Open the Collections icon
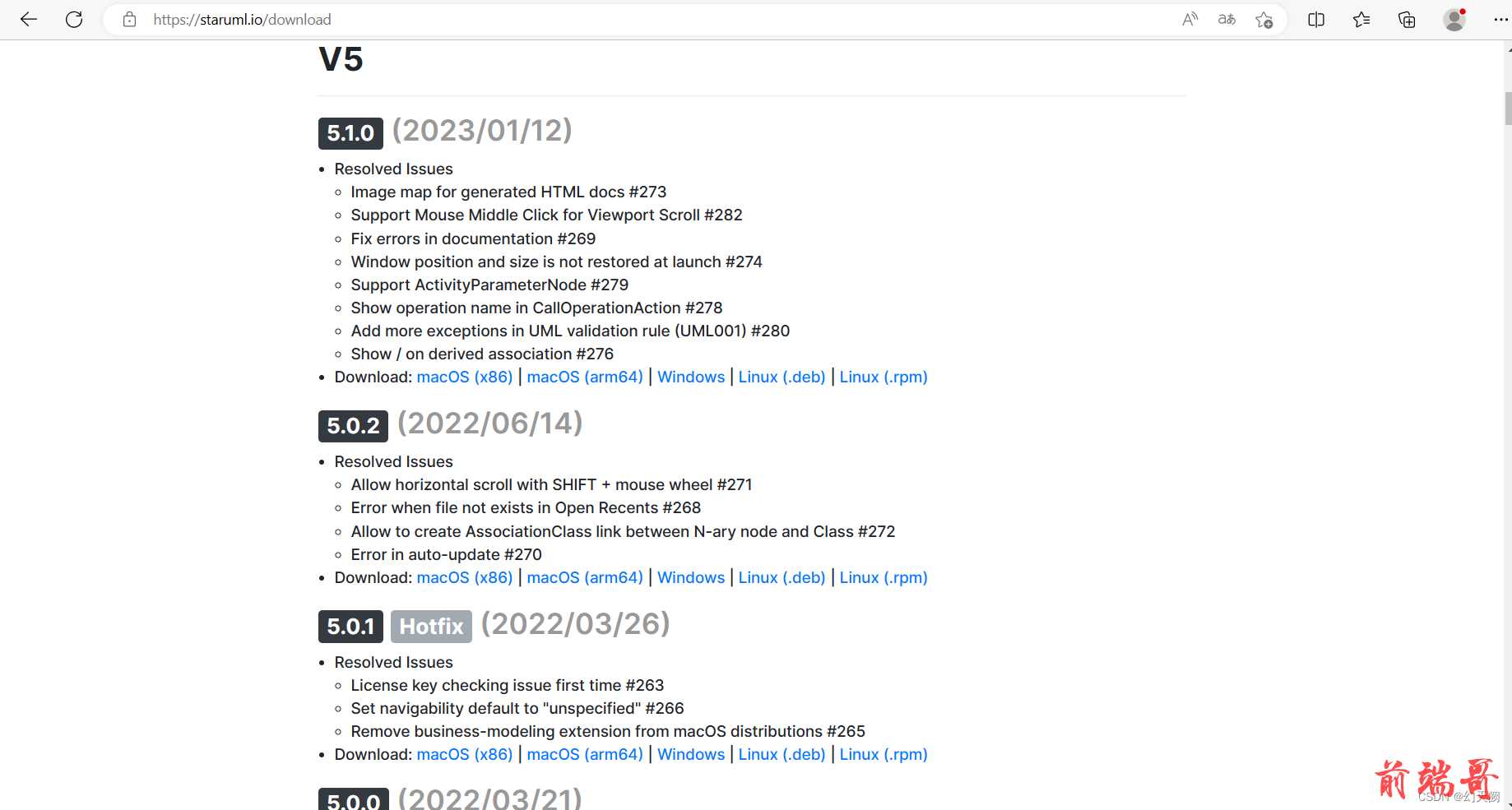Screen dimensions: 1512x810 (1407, 20)
